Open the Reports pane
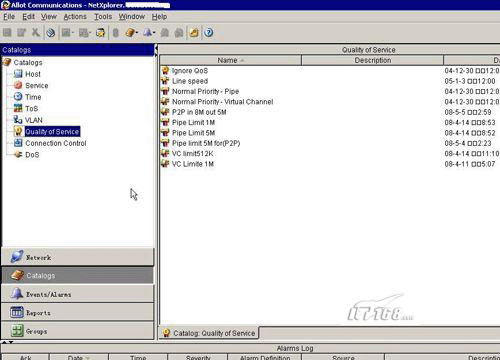Screen dimensions: 500x360 (78, 312)
